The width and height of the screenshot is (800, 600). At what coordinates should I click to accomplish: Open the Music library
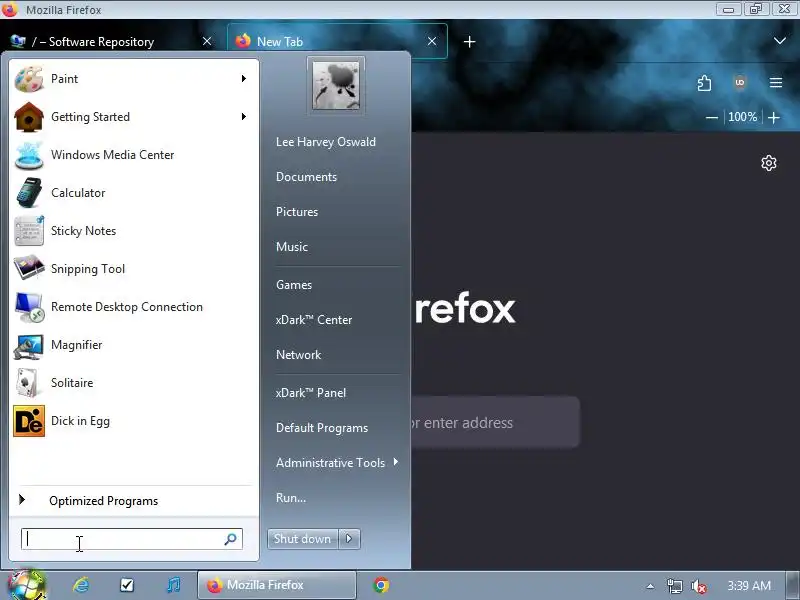point(292,246)
